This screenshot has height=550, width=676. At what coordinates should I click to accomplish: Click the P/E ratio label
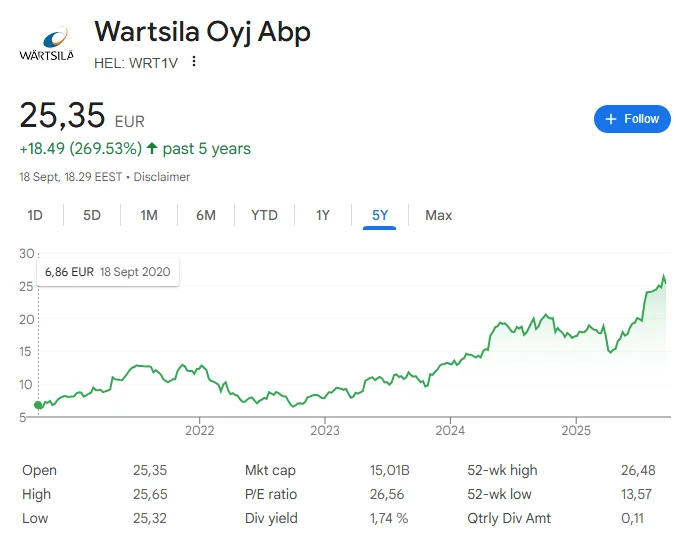pos(270,494)
